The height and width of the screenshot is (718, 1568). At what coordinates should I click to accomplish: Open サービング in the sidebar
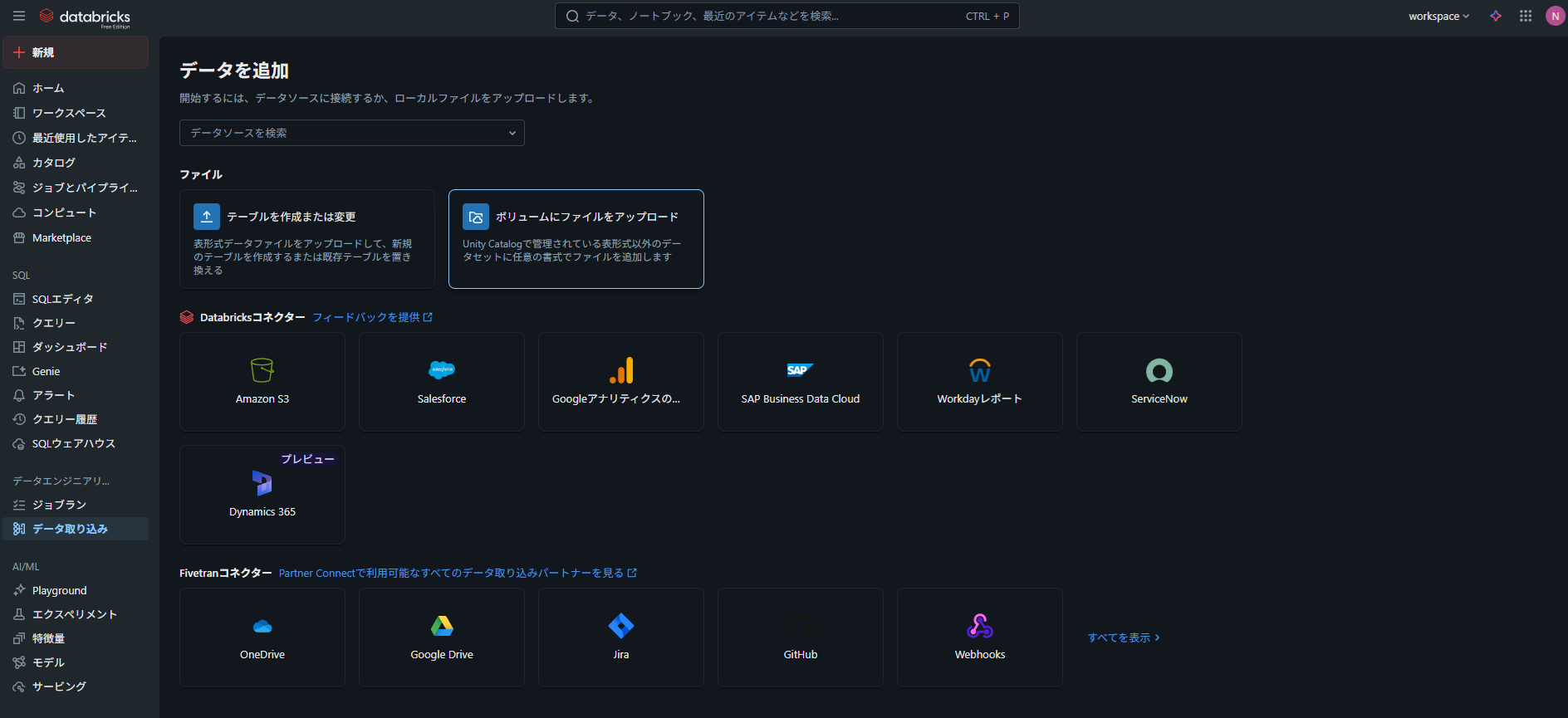click(76, 686)
